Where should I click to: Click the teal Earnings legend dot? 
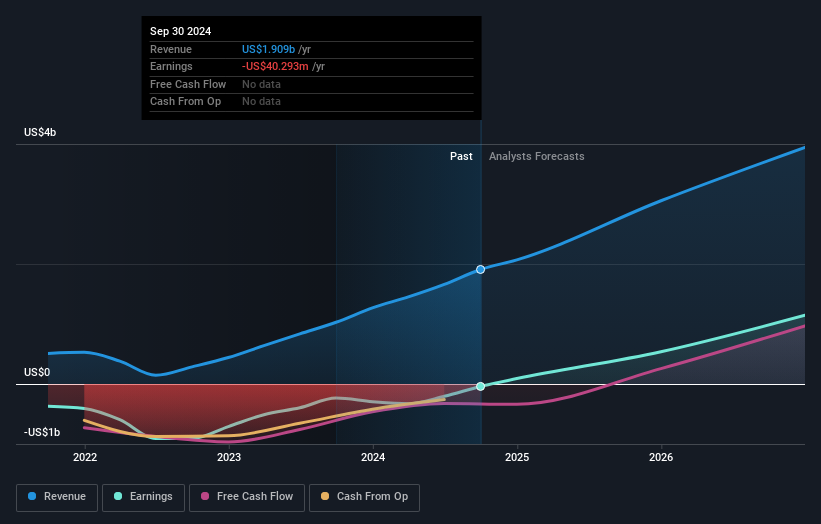119,496
